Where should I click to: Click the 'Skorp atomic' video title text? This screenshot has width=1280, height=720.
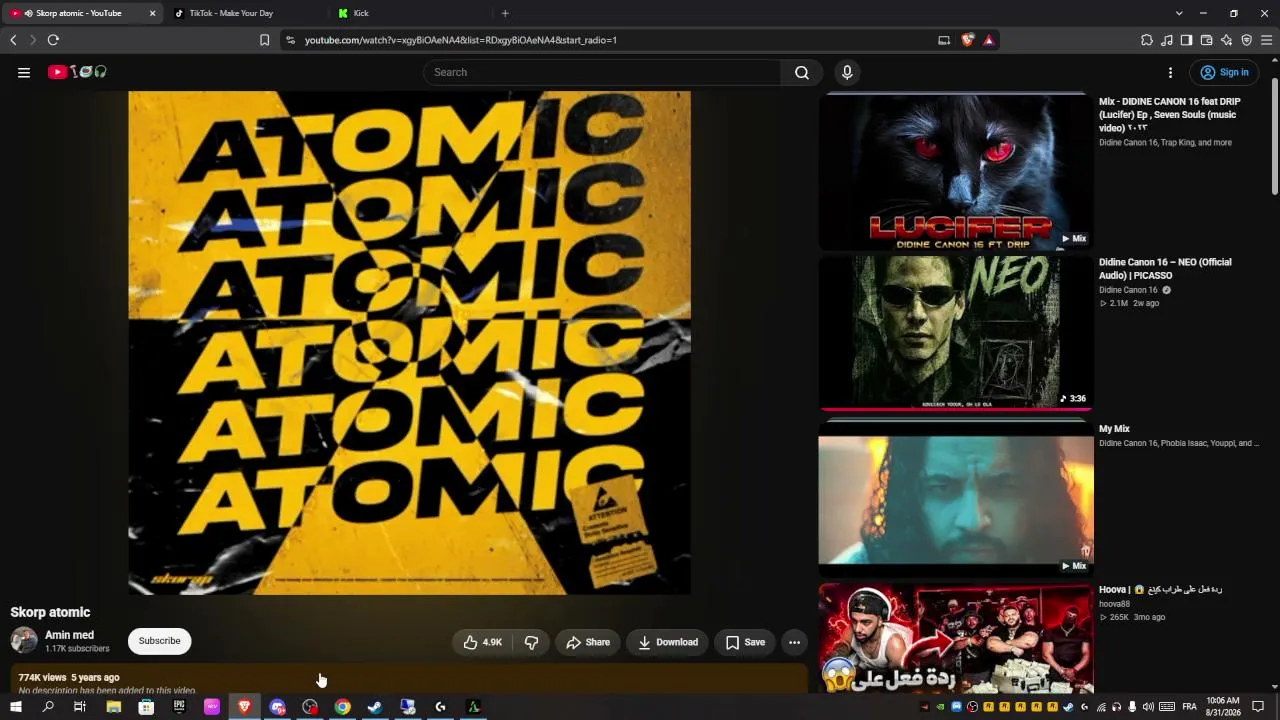click(x=50, y=612)
